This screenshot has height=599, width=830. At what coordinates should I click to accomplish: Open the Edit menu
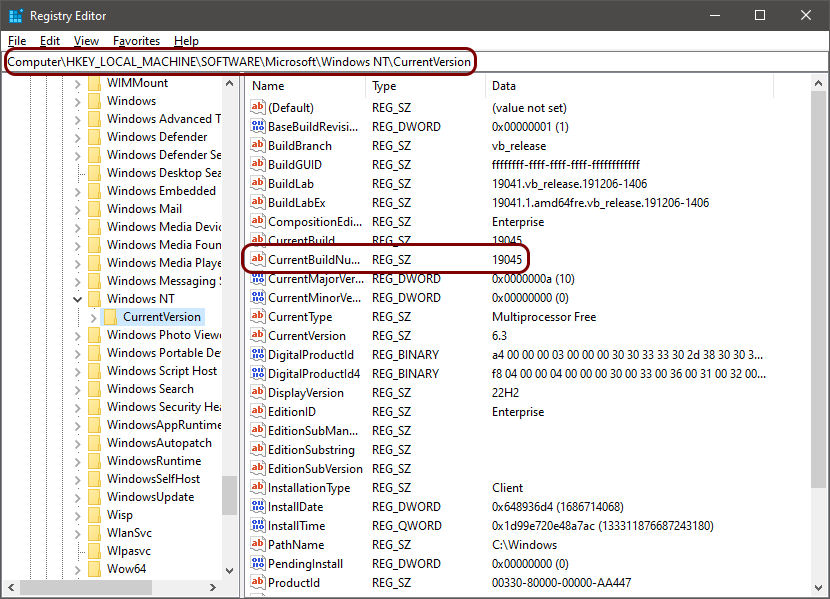coord(50,41)
